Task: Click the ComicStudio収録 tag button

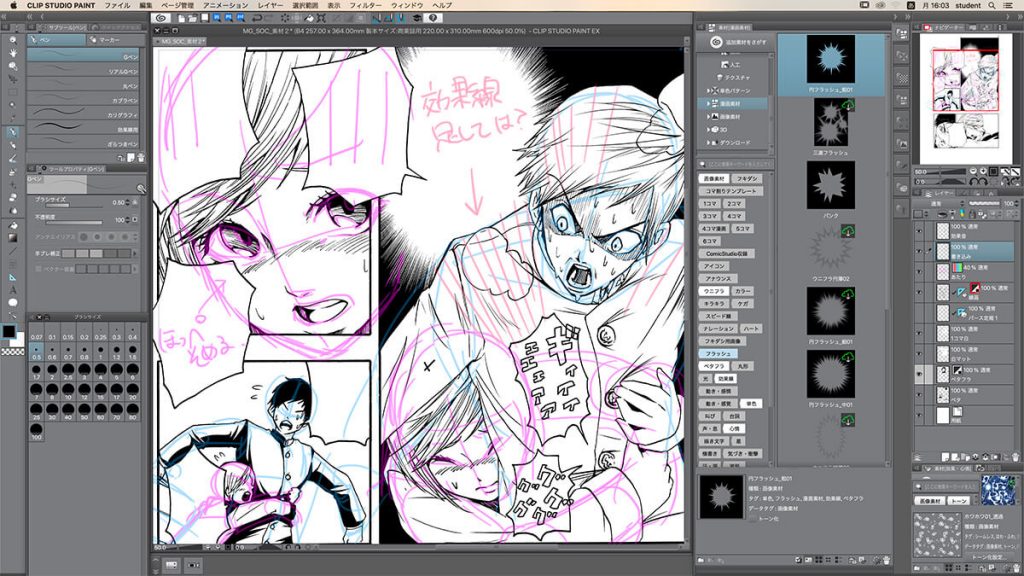Action: pos(727,253)
